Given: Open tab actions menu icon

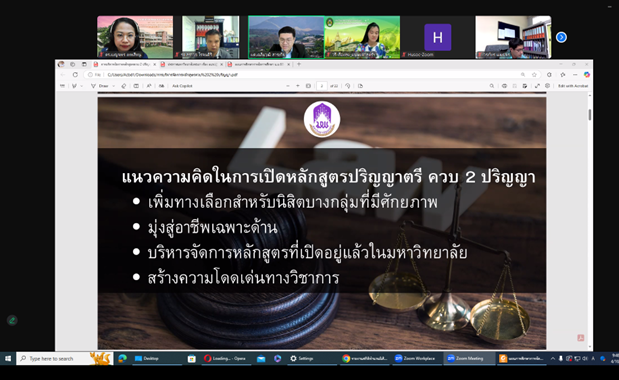Looking at the screenshot, I should click(84, 64).
